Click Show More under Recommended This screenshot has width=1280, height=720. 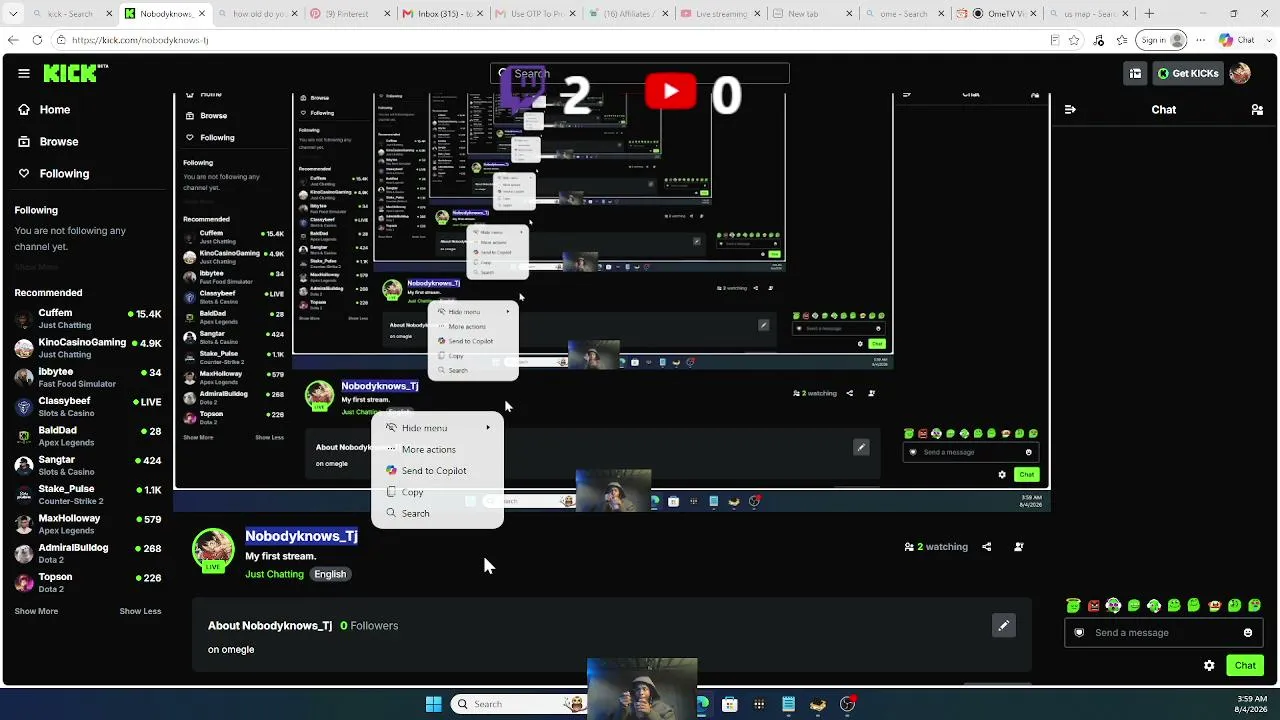pyautogui.click(x=36, y=611)
